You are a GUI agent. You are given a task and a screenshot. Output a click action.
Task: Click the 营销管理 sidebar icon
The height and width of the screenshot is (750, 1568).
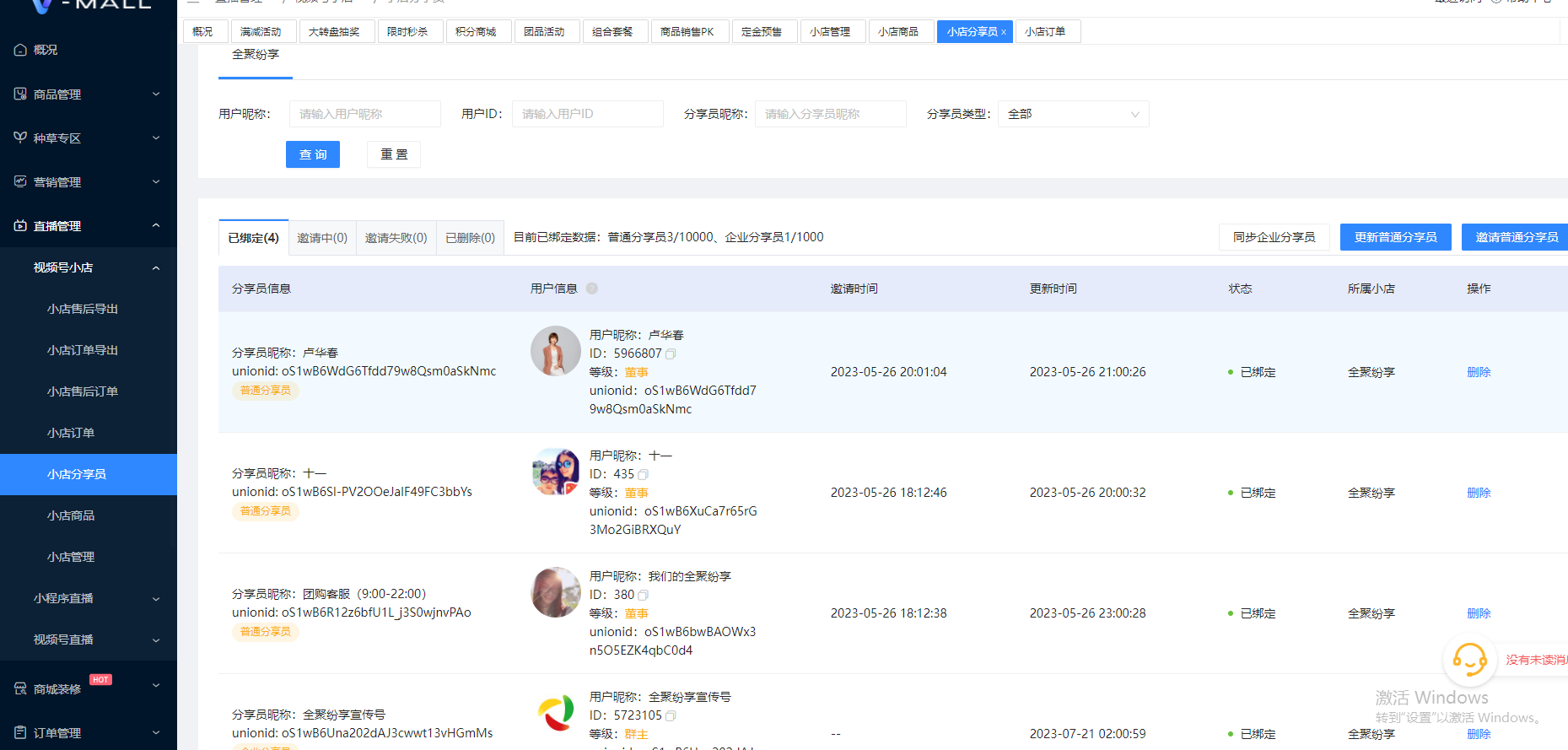pos(20,181)
